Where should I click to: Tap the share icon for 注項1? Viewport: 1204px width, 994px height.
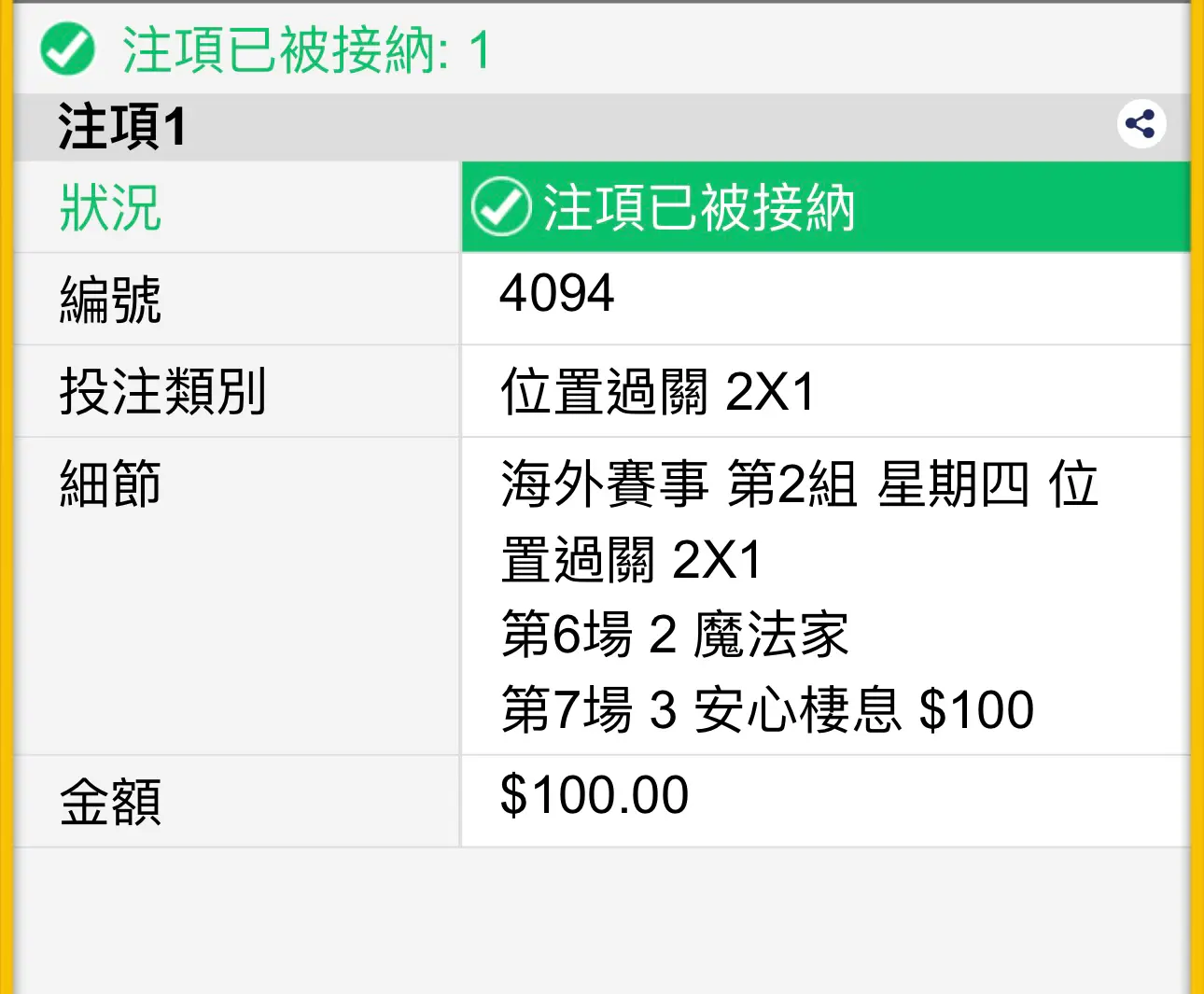(x=1141, y=123)
